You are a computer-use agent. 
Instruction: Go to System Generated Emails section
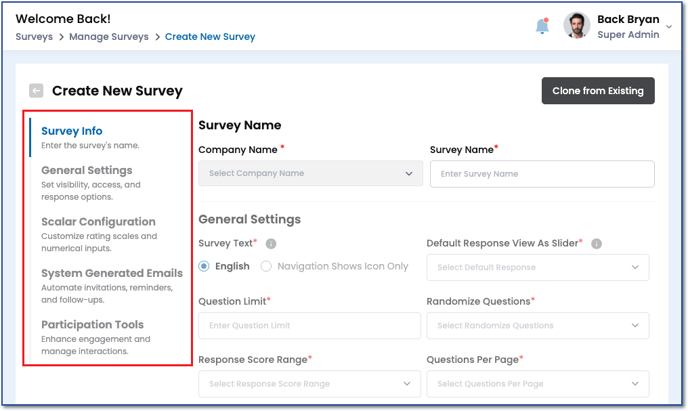[111, 273]
